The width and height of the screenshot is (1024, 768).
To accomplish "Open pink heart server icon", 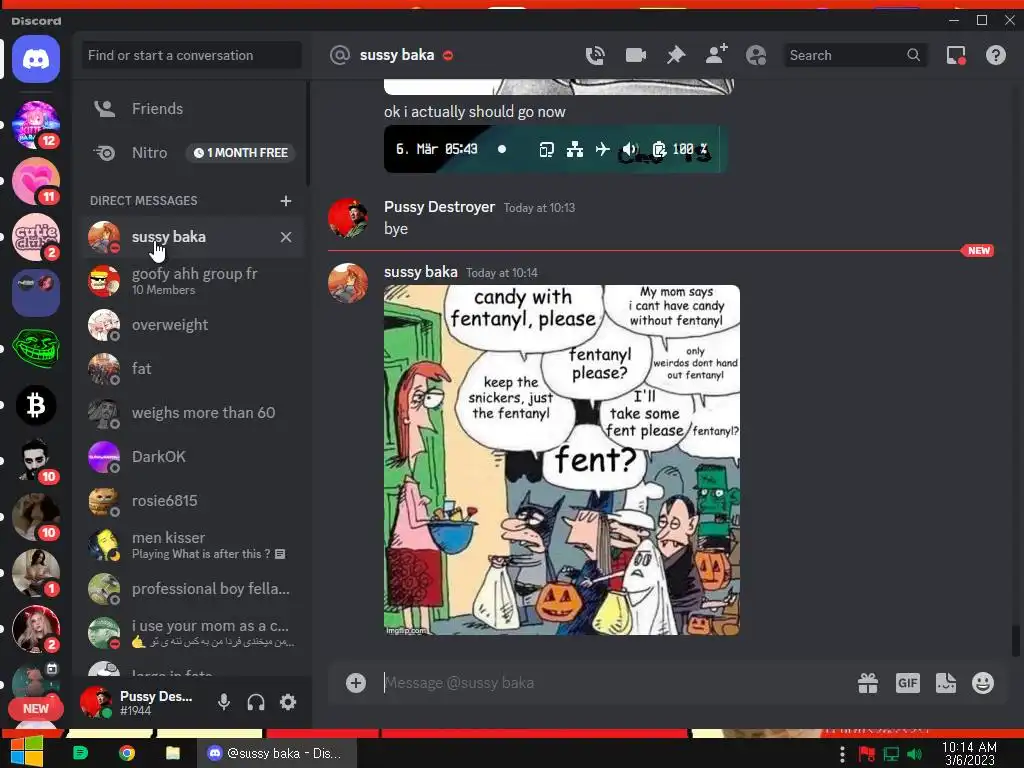I will tap(36, 181).
